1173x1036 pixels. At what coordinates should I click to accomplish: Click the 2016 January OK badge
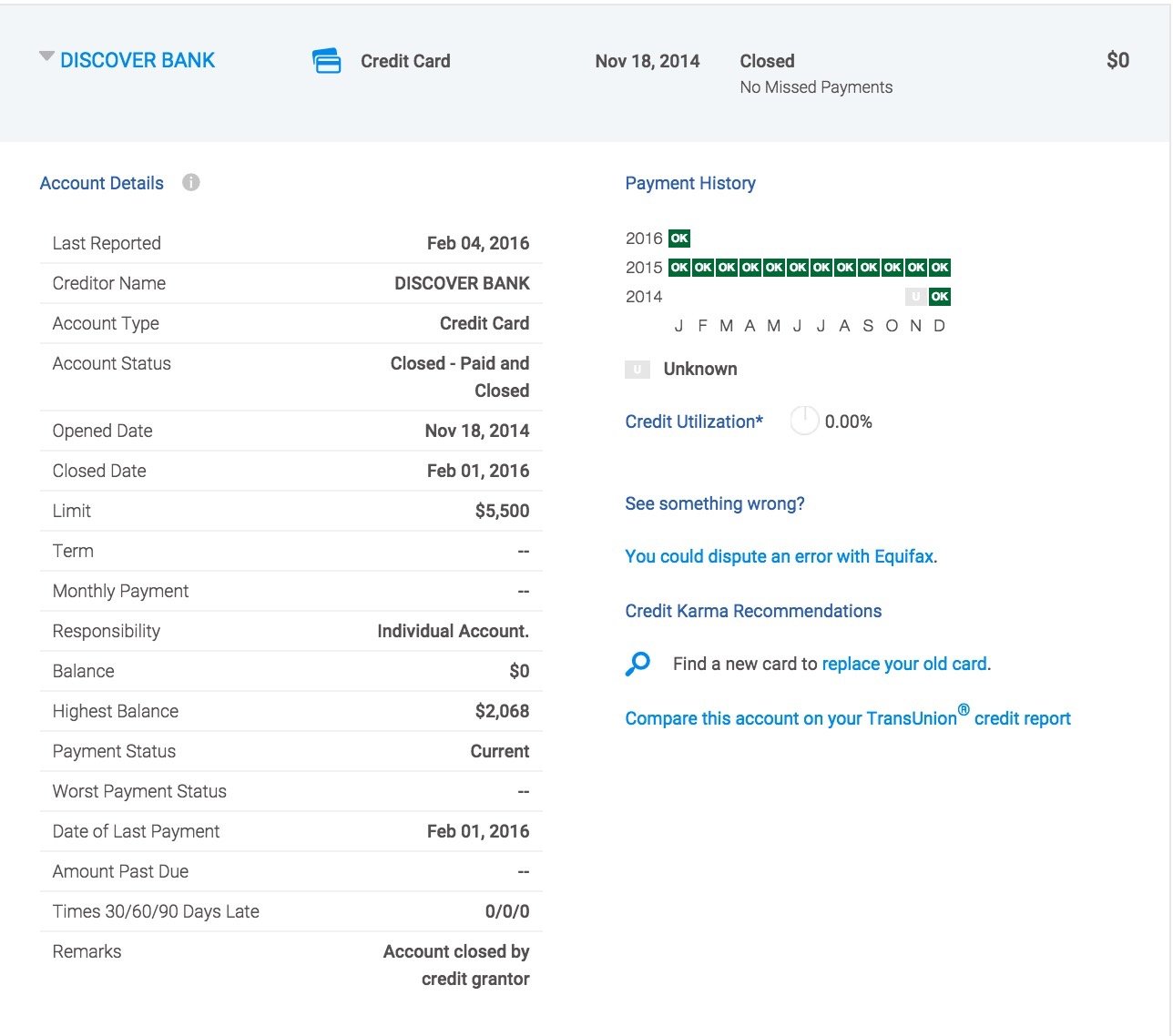[679, 239]
